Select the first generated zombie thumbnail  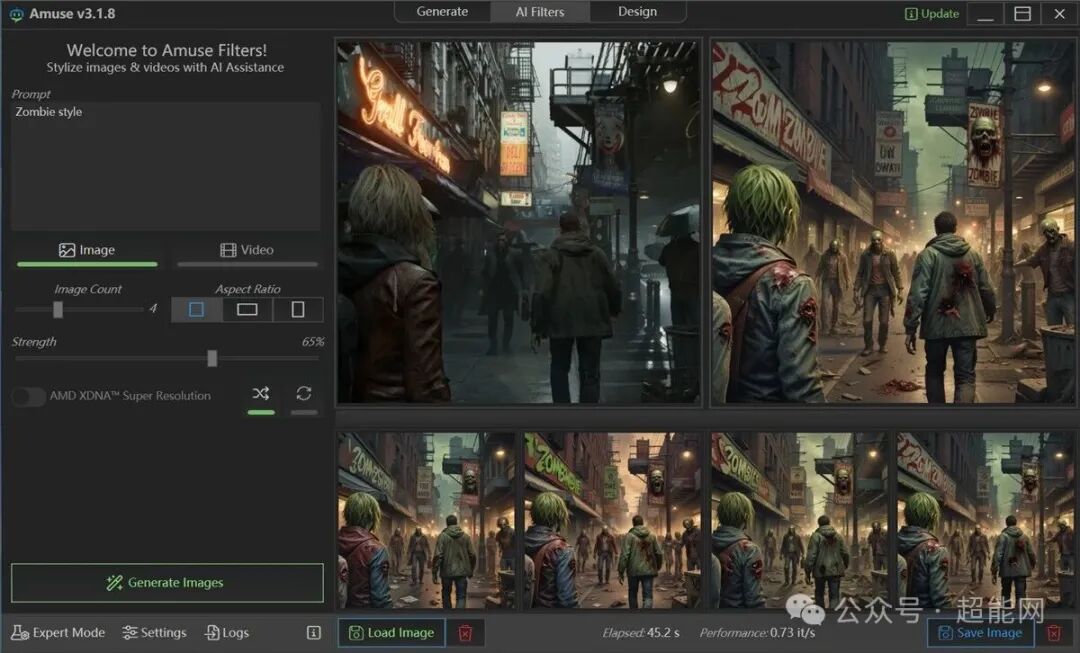tap(427, 520)
